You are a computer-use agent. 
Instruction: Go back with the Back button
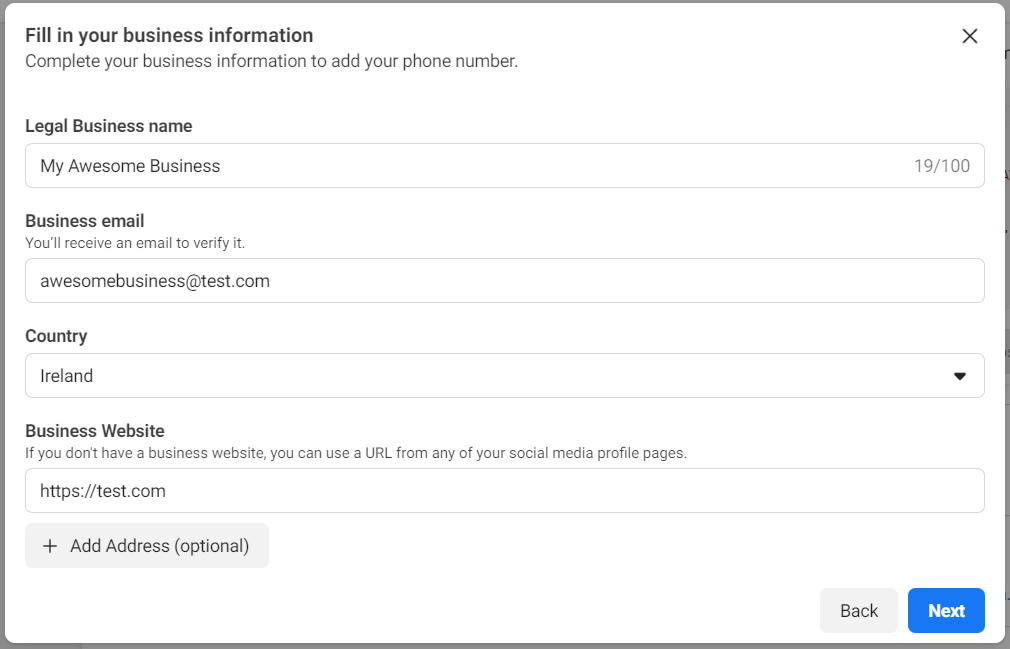(x=858, y=611)
